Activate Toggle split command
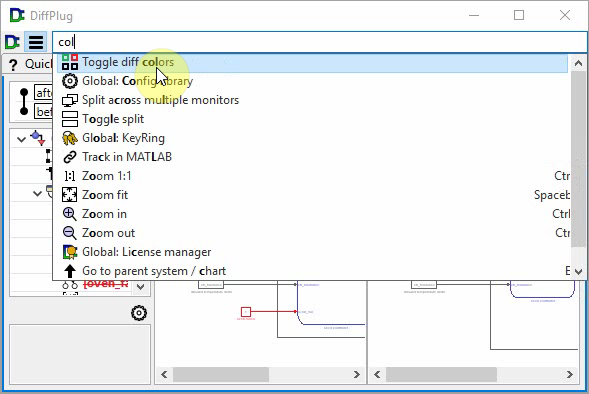This screenshot has width=589, height=394. point(312,119)
